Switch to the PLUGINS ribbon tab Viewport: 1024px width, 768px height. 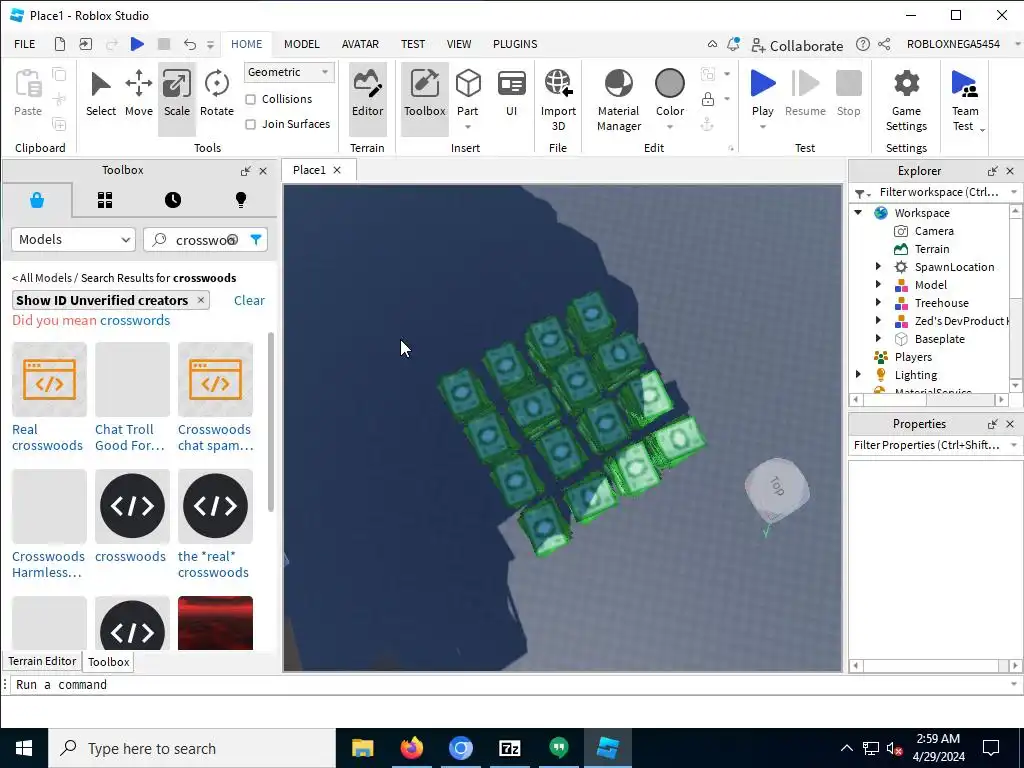coord(515,44)
